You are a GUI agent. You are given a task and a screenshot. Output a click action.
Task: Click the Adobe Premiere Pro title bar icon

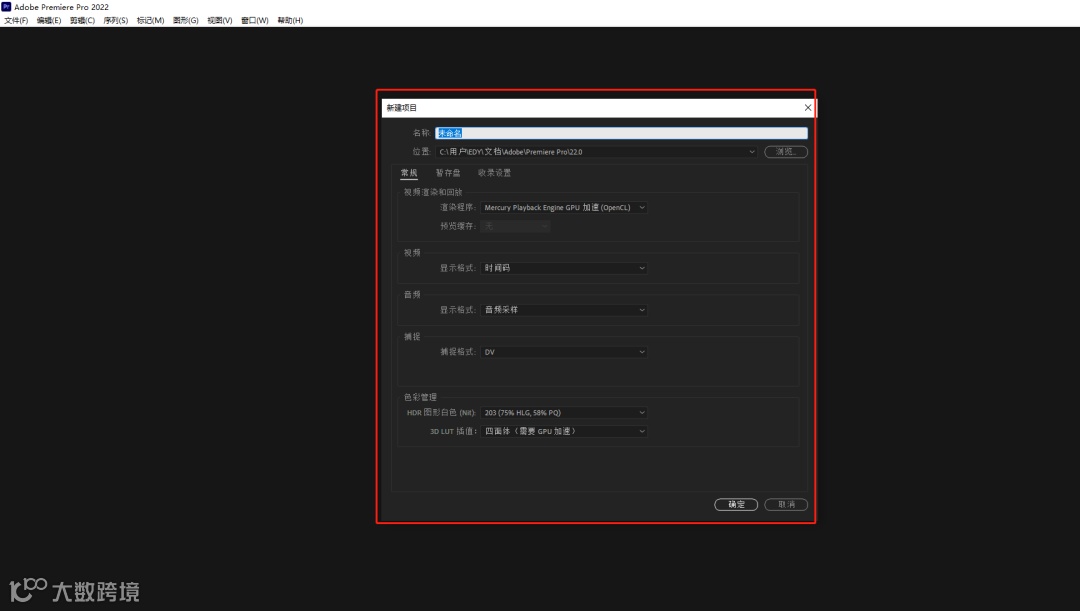click(x=6, y=7)
